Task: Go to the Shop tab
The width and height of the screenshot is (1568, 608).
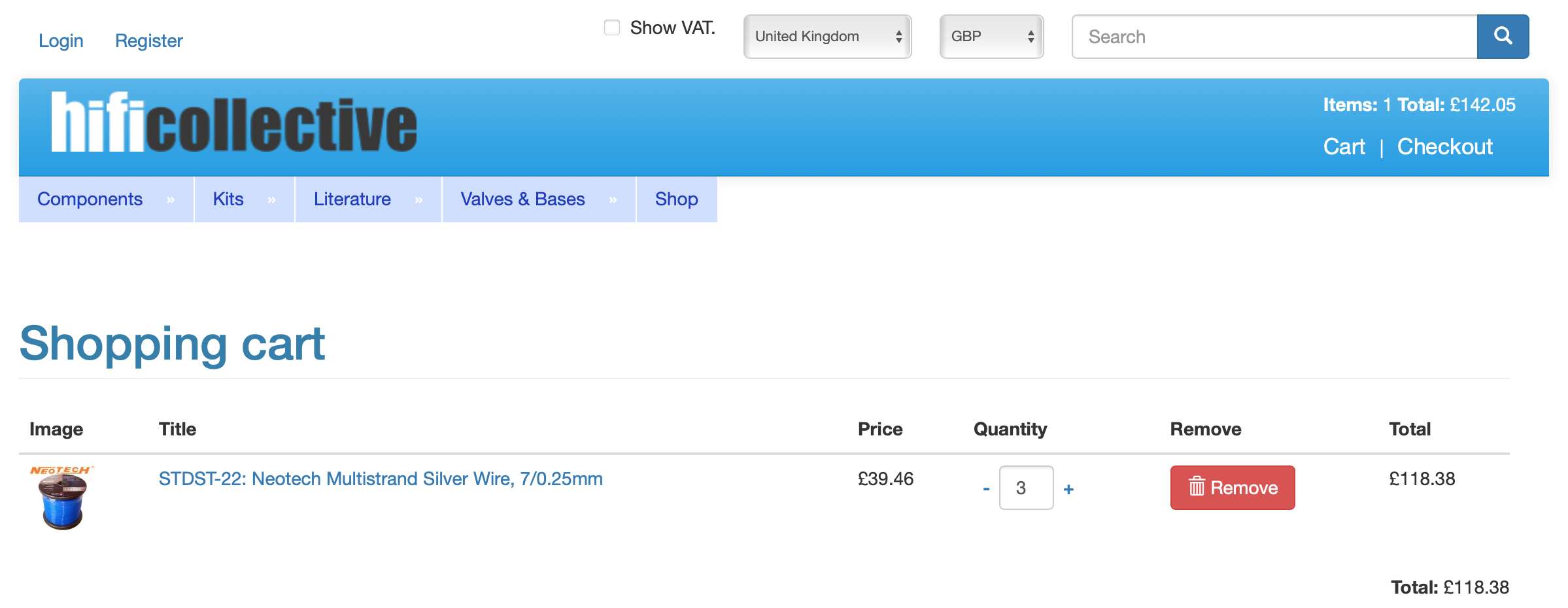Action: tap(676, 199)
